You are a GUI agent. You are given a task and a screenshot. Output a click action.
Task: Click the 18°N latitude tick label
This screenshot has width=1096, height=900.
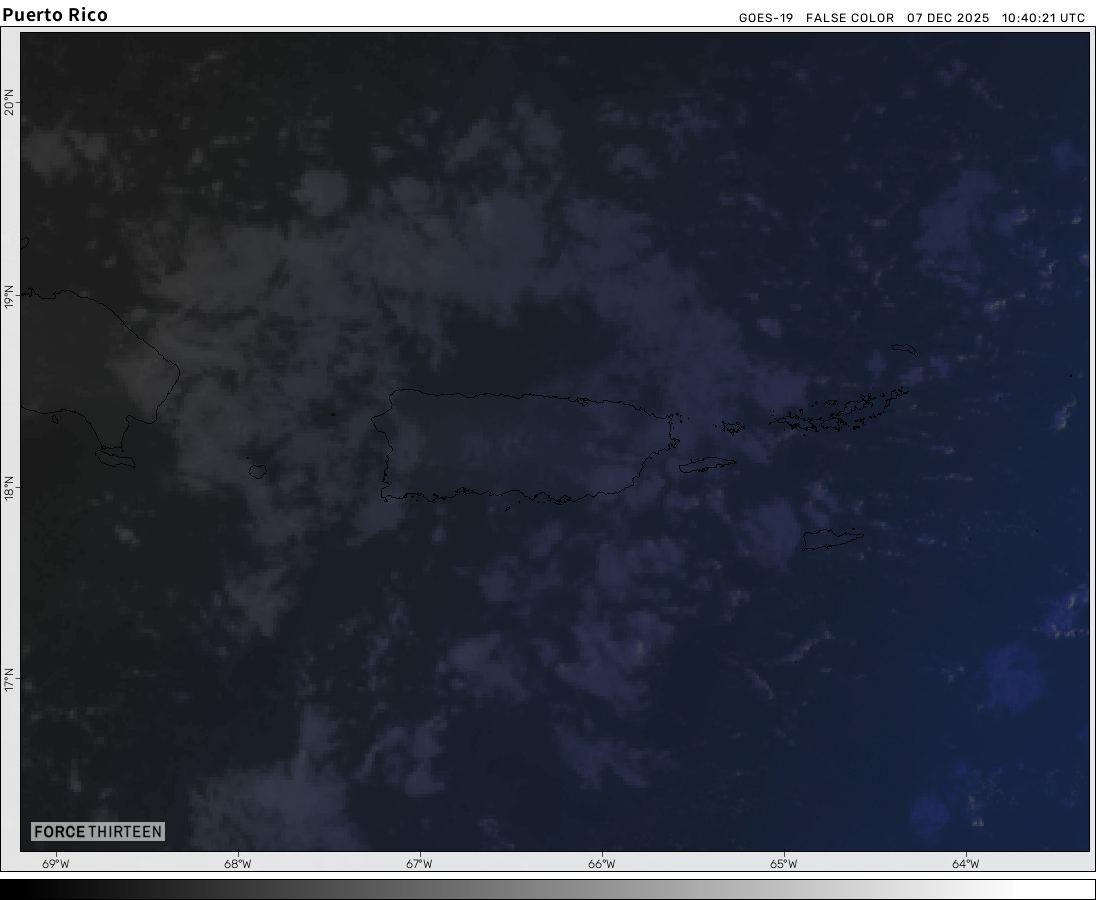[x=10, y=489]
